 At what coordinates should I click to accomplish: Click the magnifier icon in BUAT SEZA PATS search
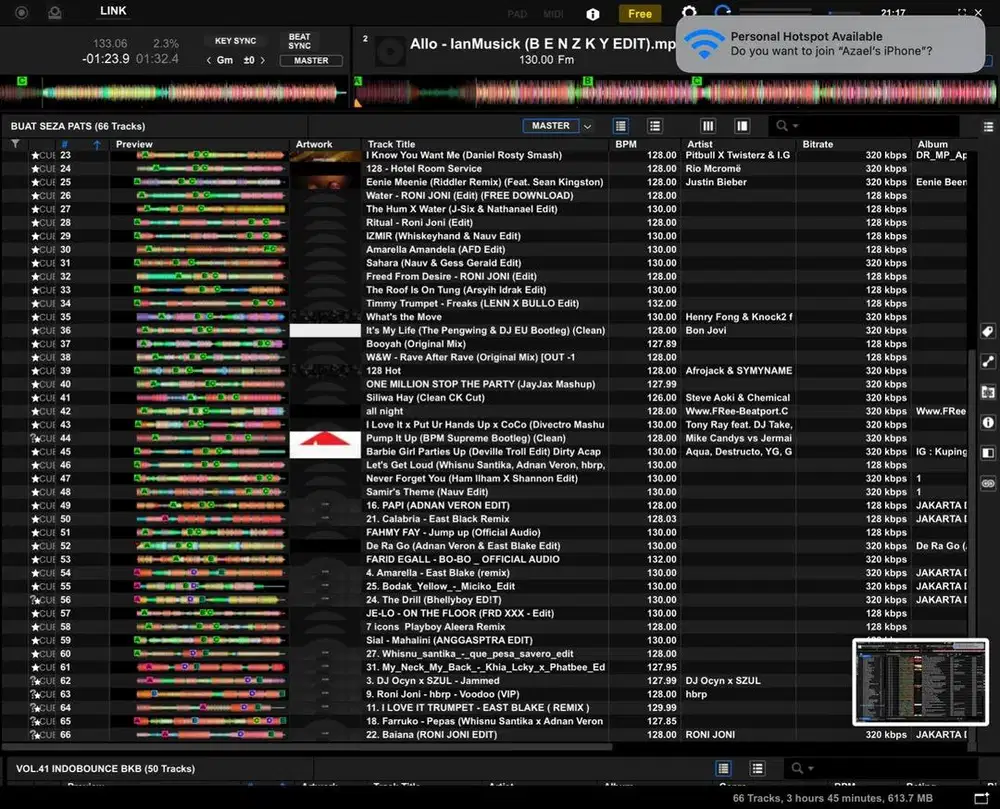(782, 126)
